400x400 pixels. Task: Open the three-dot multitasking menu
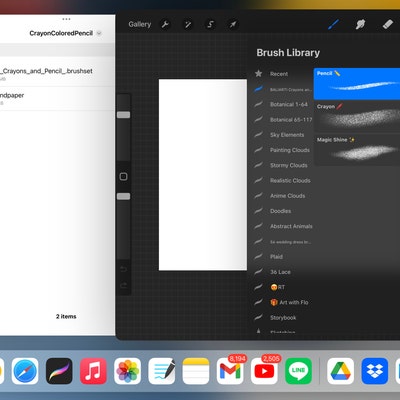(66, 19)
